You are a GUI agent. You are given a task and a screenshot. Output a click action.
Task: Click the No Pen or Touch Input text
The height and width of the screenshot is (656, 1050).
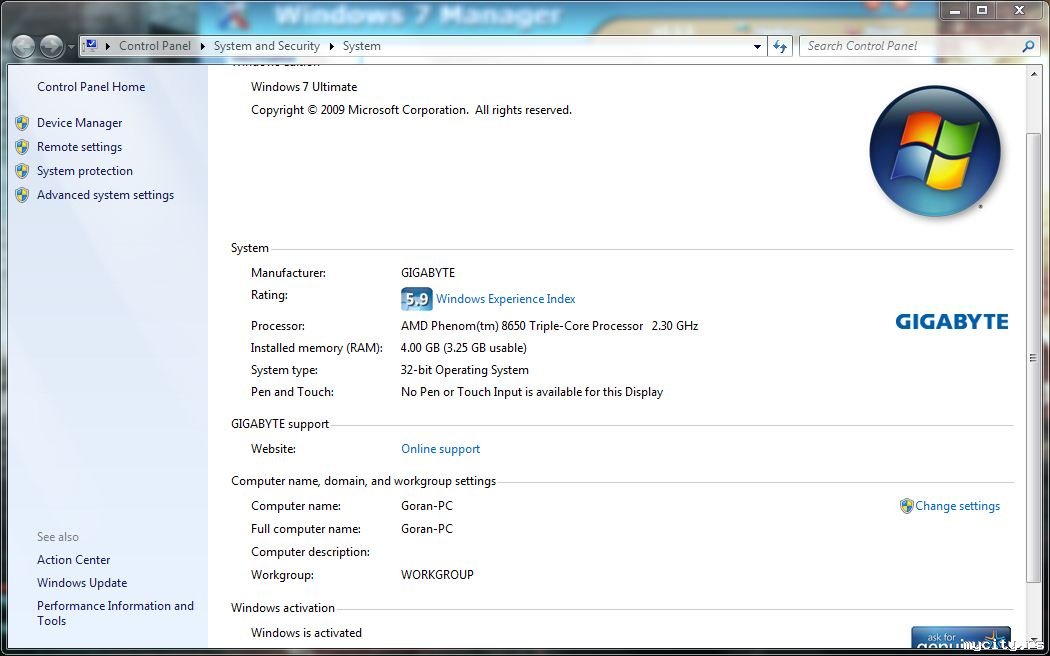click(x=532, y=392)
